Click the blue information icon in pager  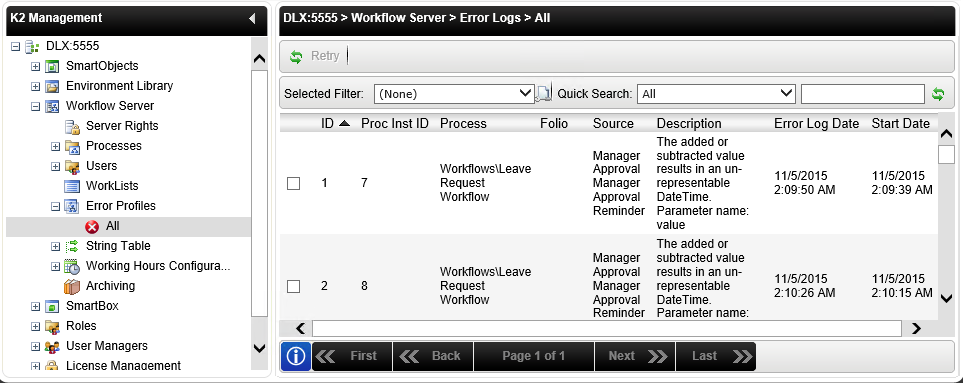[296, 356]
